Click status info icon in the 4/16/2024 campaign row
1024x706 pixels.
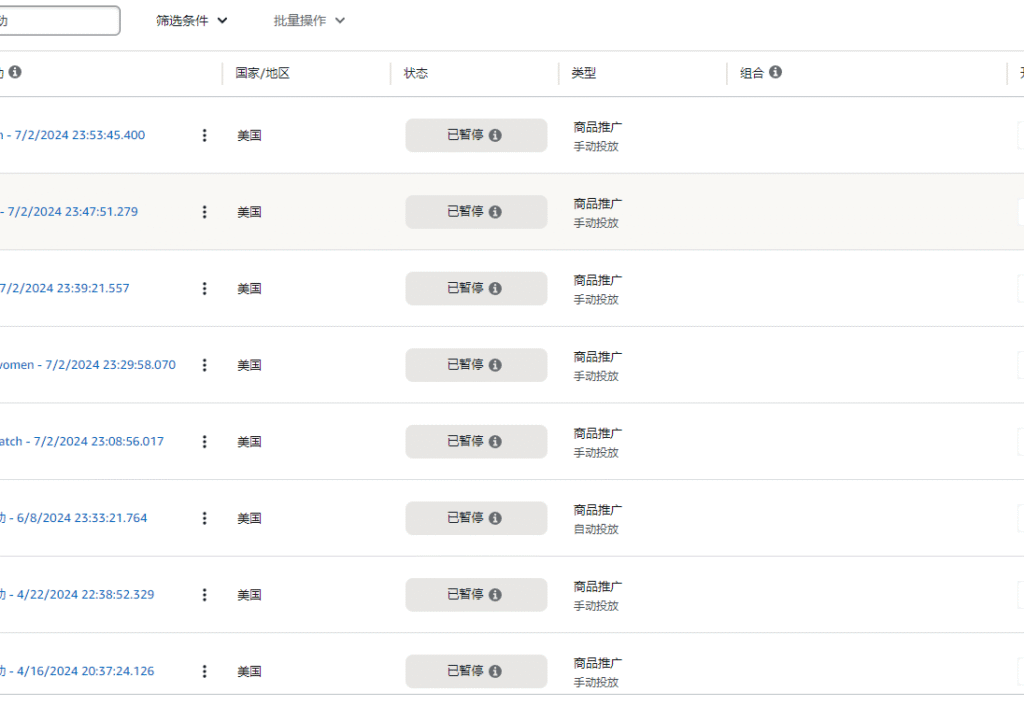tap(495, 671)
